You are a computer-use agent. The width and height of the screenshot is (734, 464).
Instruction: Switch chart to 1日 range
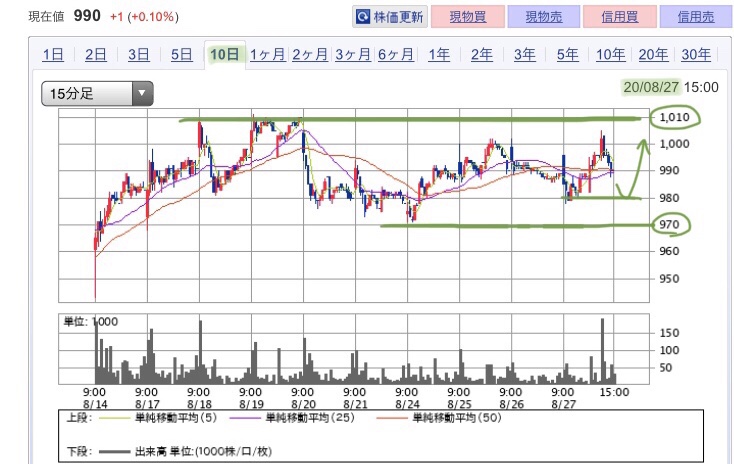pyautogui.click(x=53, y=55)
